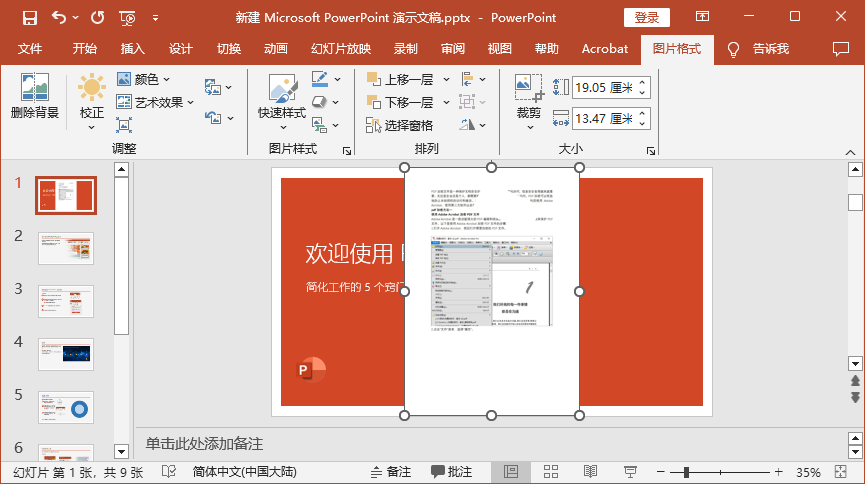Click 删除背景 remove background button
Image resolution: width=865 pixels, height=484 pixels.
[35, 97]
